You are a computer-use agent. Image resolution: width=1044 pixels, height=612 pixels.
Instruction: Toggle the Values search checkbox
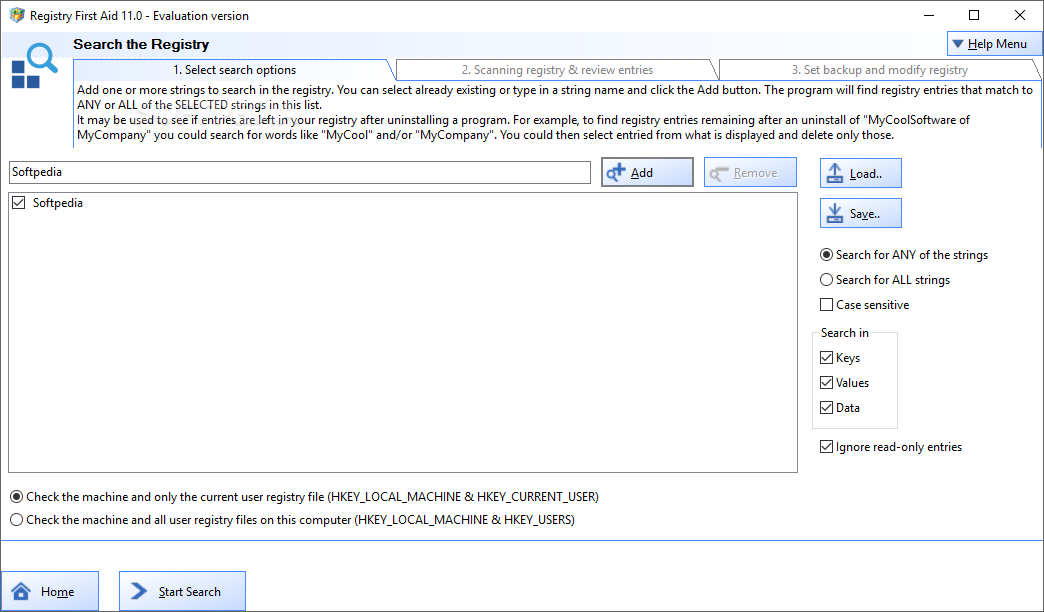(x=826, y=382)
